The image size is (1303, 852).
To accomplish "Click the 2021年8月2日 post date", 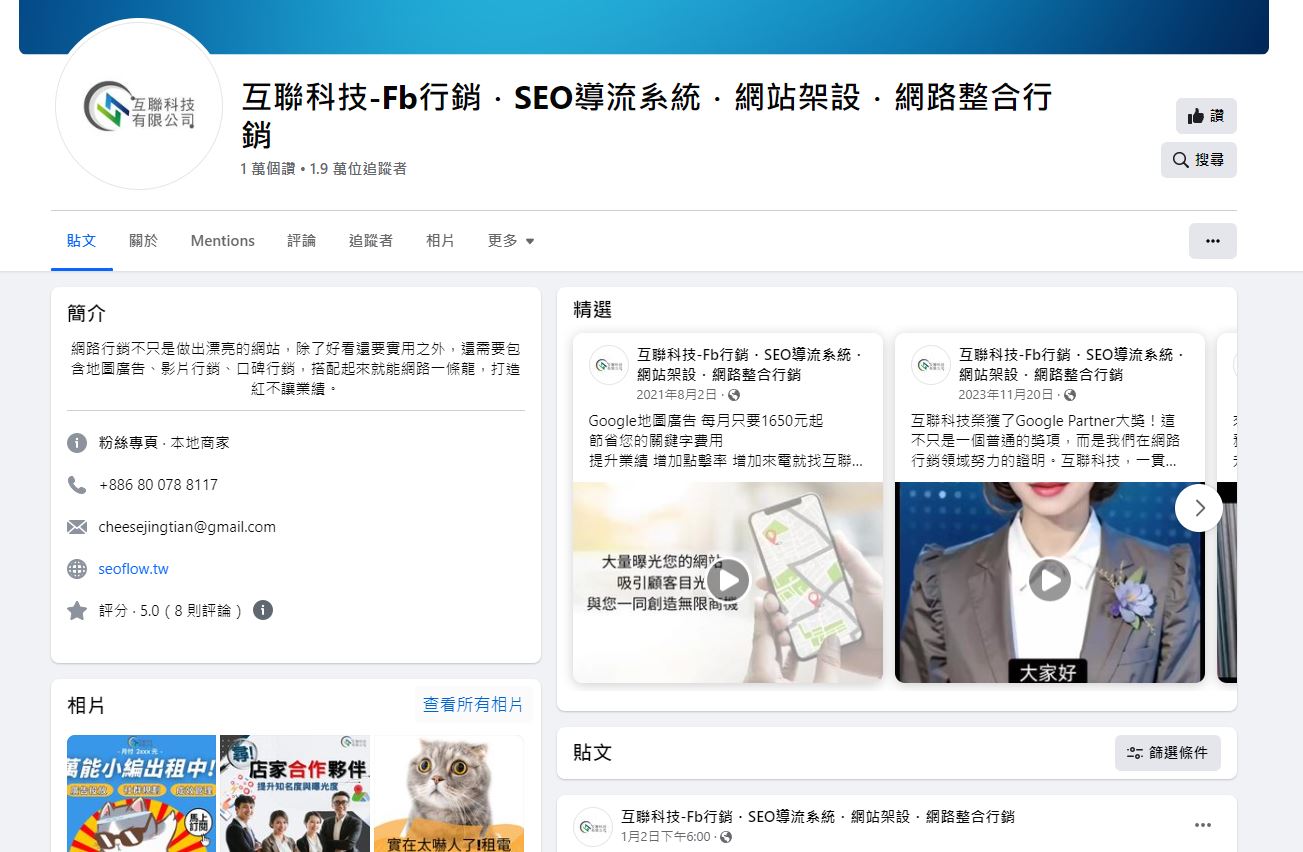I will pos(677,395).
